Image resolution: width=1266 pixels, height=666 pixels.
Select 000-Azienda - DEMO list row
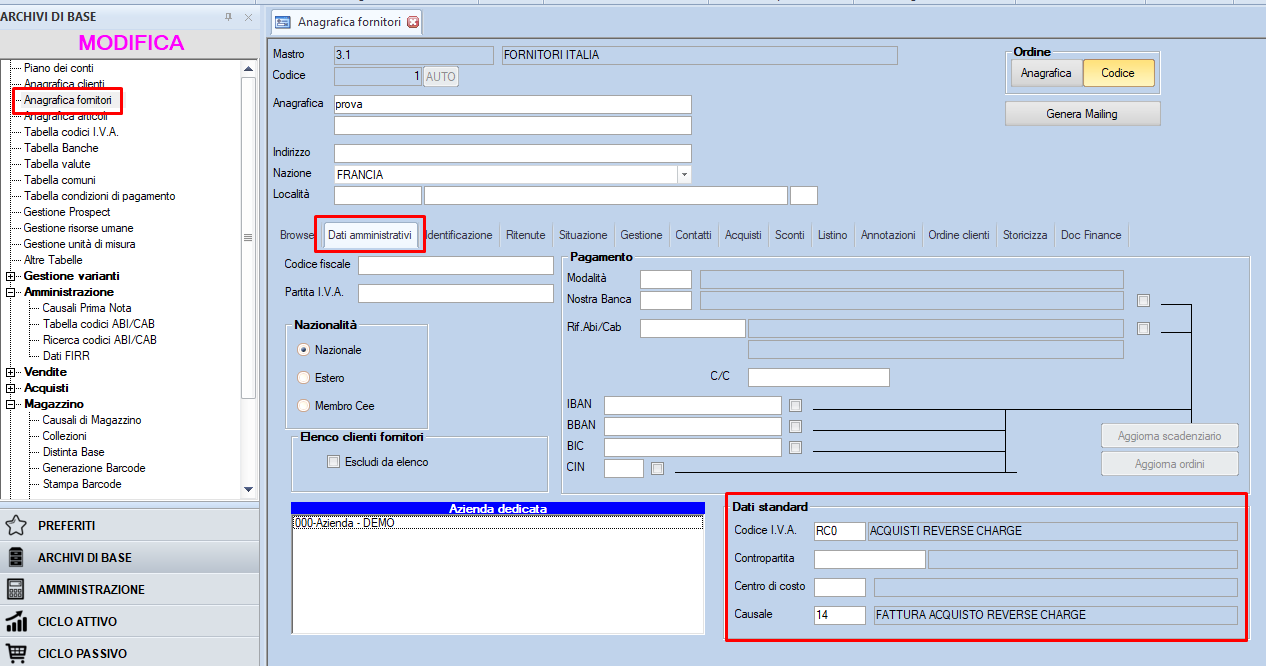(x=497, y=523)
